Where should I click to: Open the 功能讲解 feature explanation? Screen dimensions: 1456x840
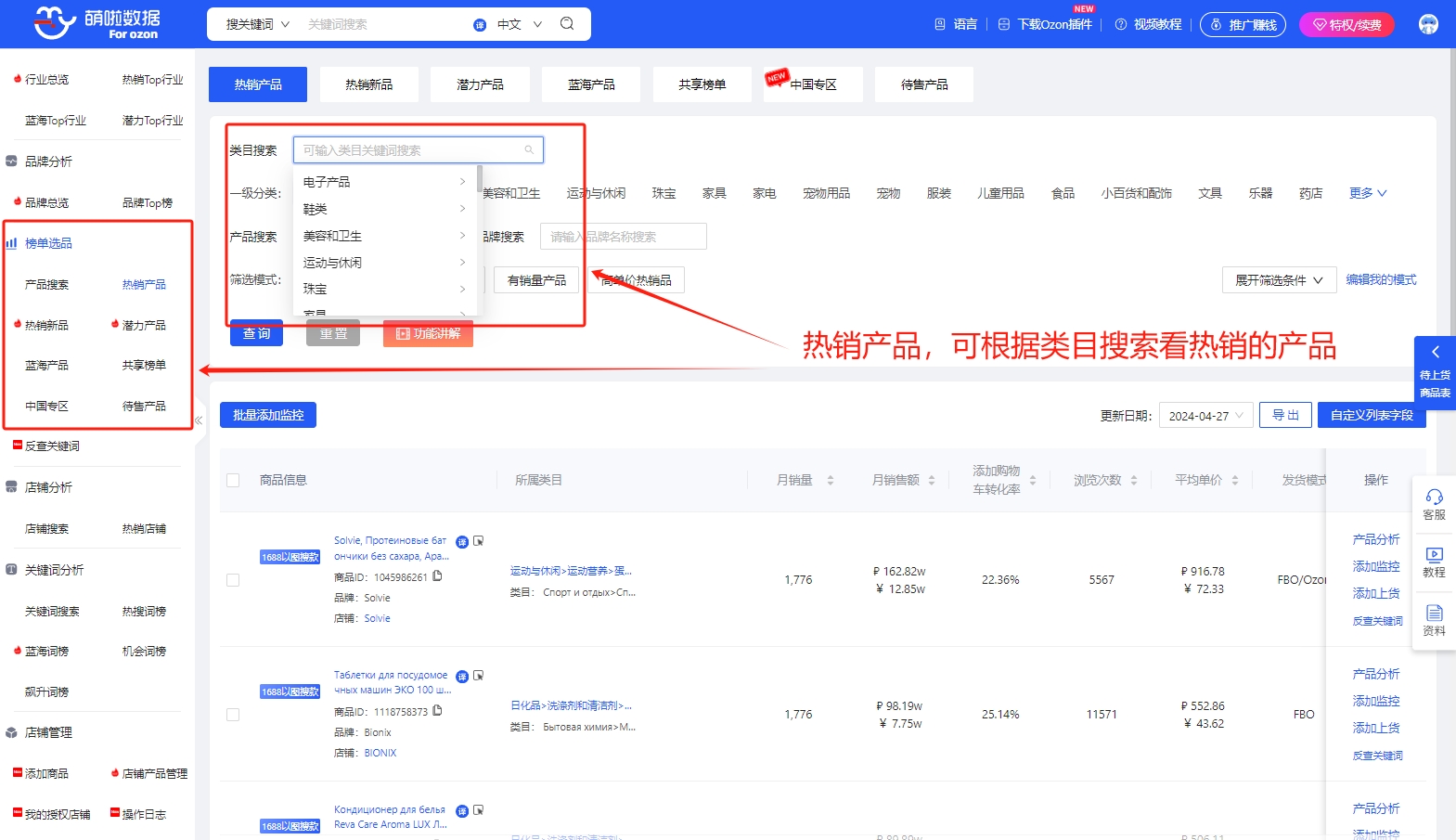point(428,333)
